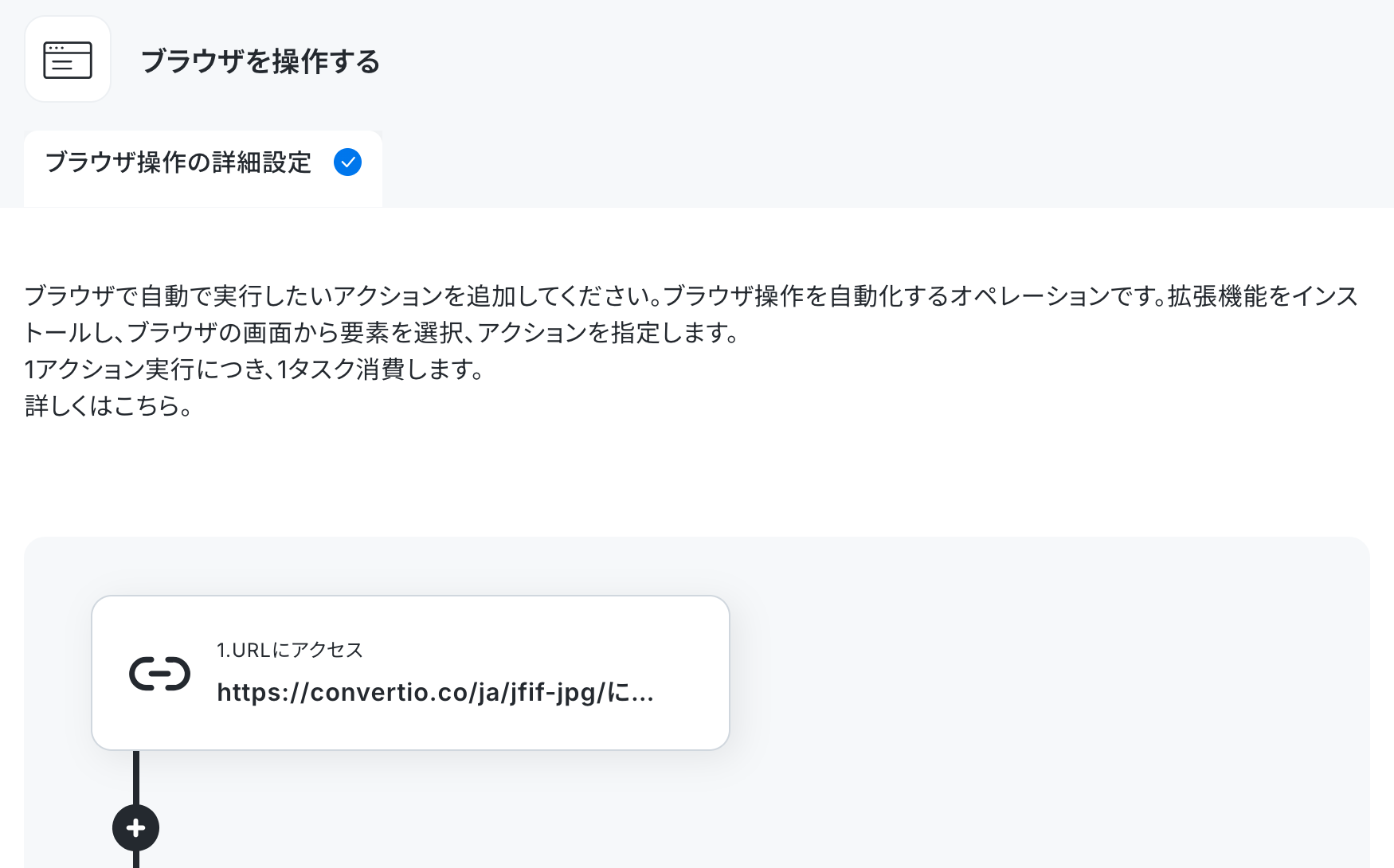
Task: Click the right blank part of URL card
Action: coord(691,673)
